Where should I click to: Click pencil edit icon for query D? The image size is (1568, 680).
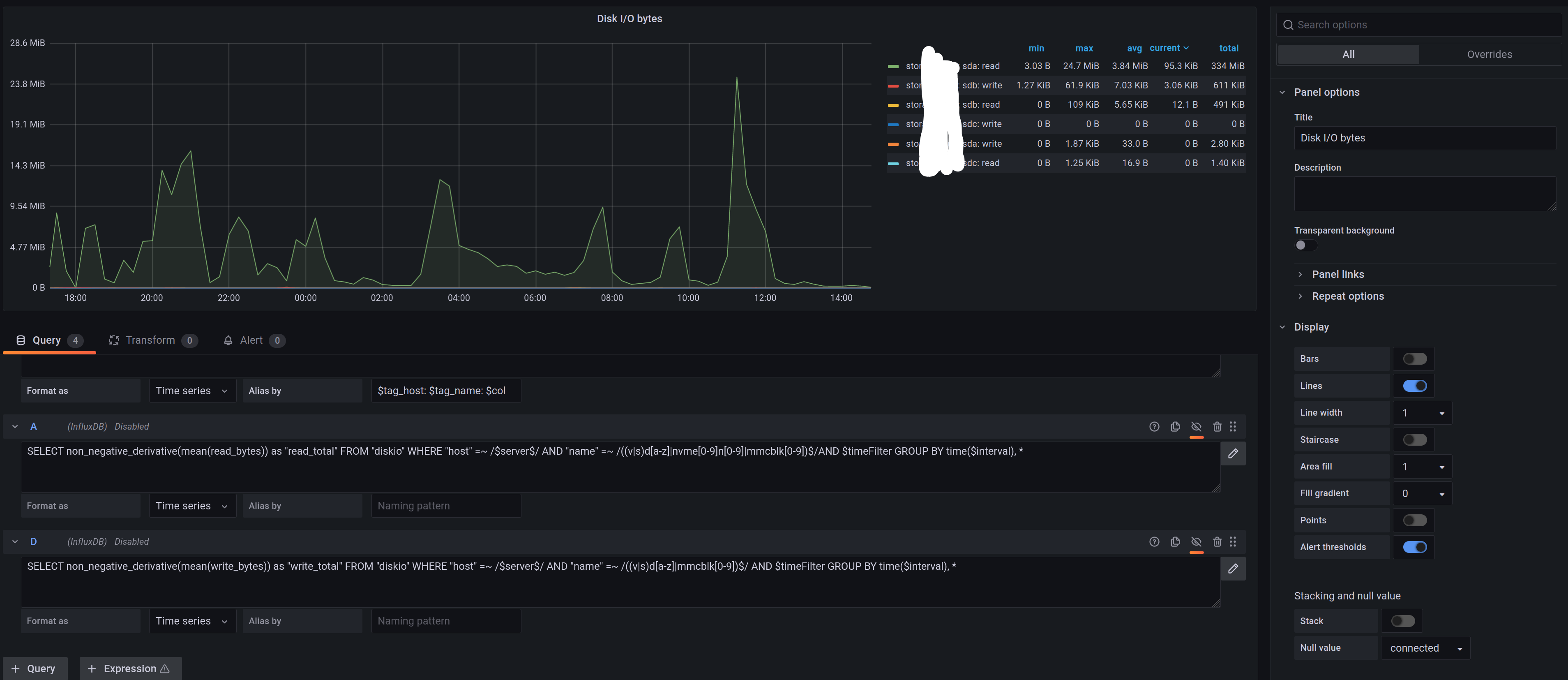coord(1233,569)
